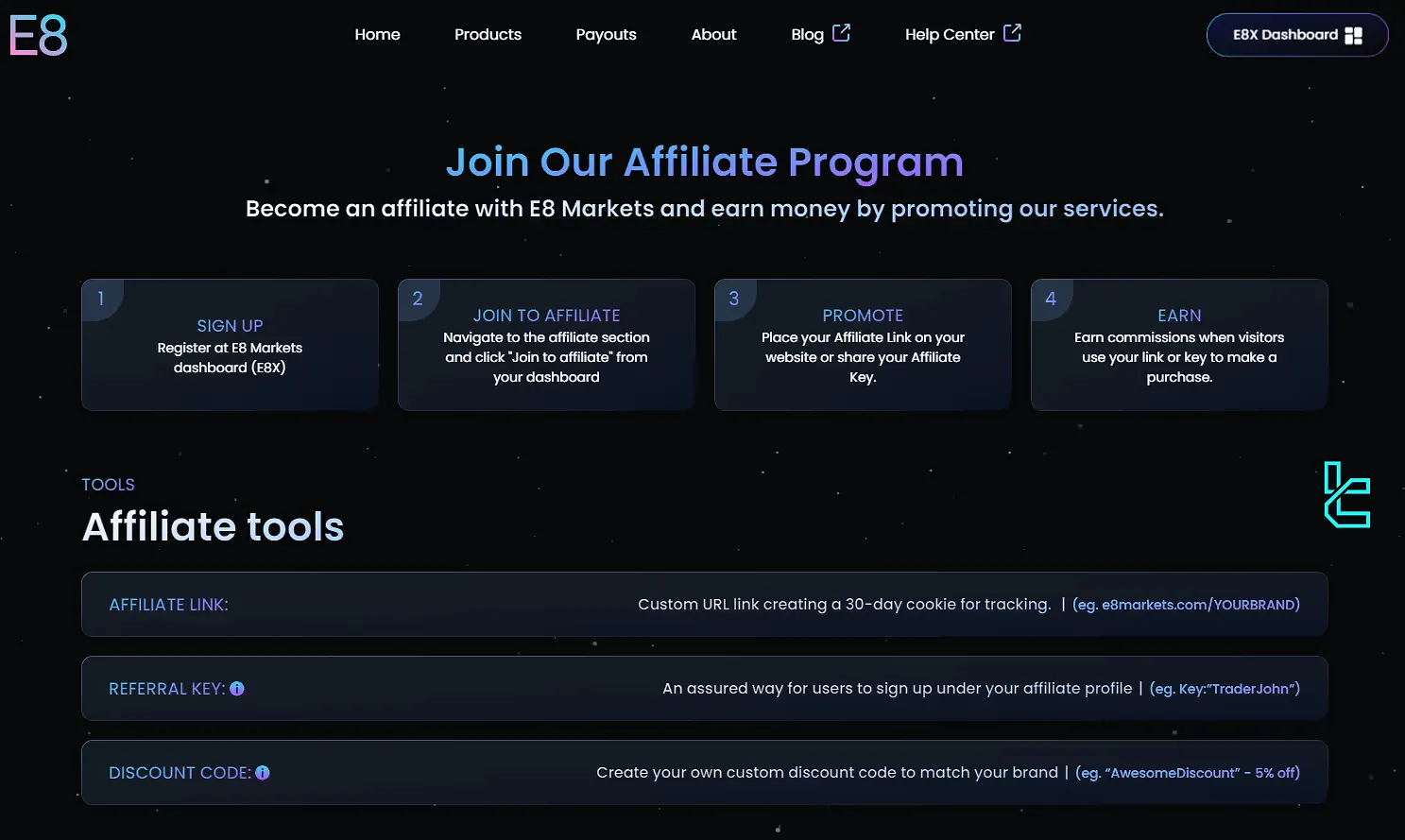
Task: Open the Products menu
Action: (488, 34)
